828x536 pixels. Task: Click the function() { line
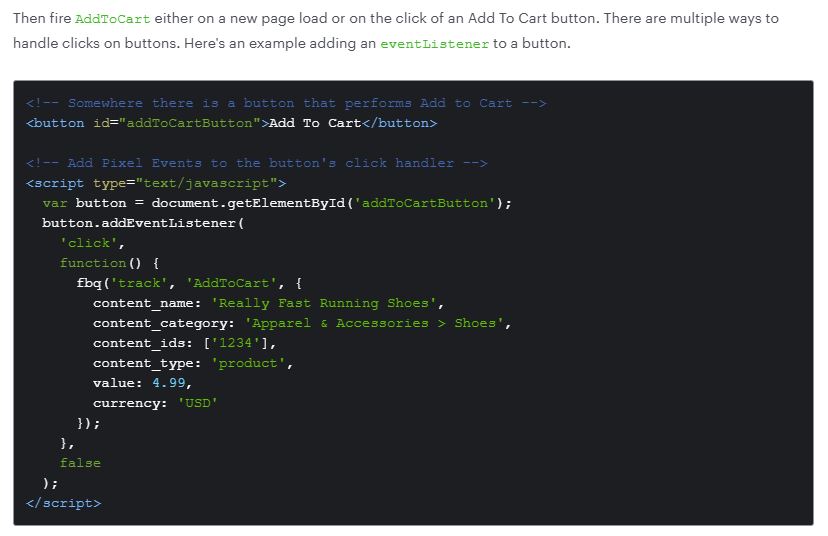coord(109,263)
